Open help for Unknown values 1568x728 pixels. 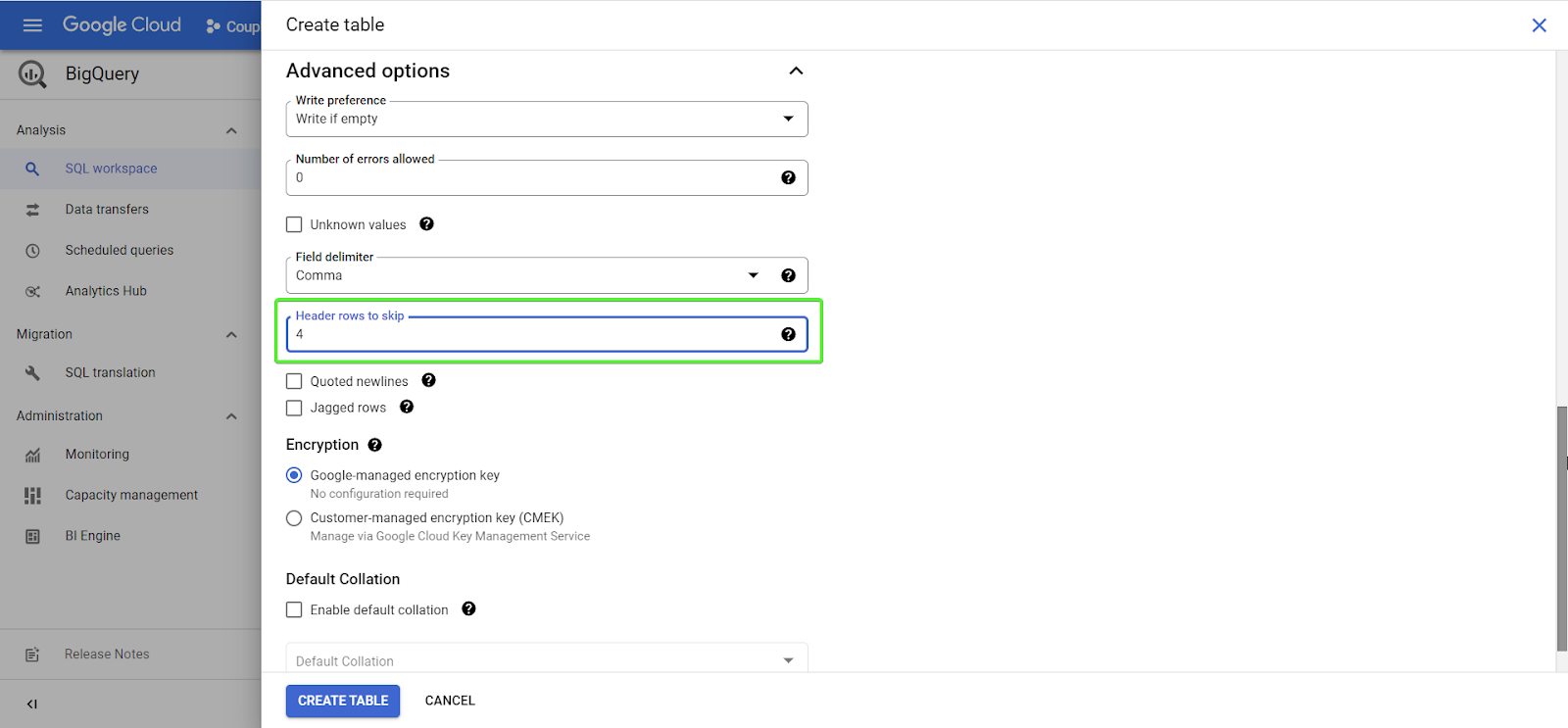click(426, 223)
